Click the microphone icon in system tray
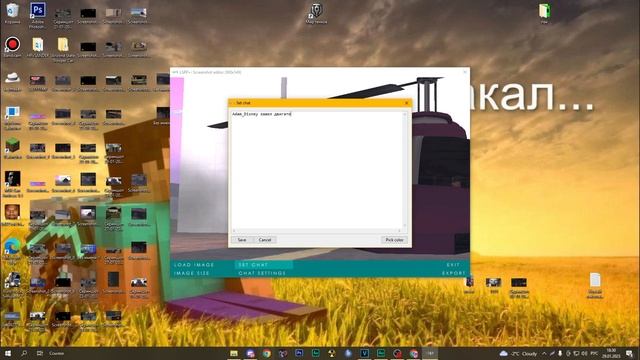640x360 pixels. pos(560,353)
